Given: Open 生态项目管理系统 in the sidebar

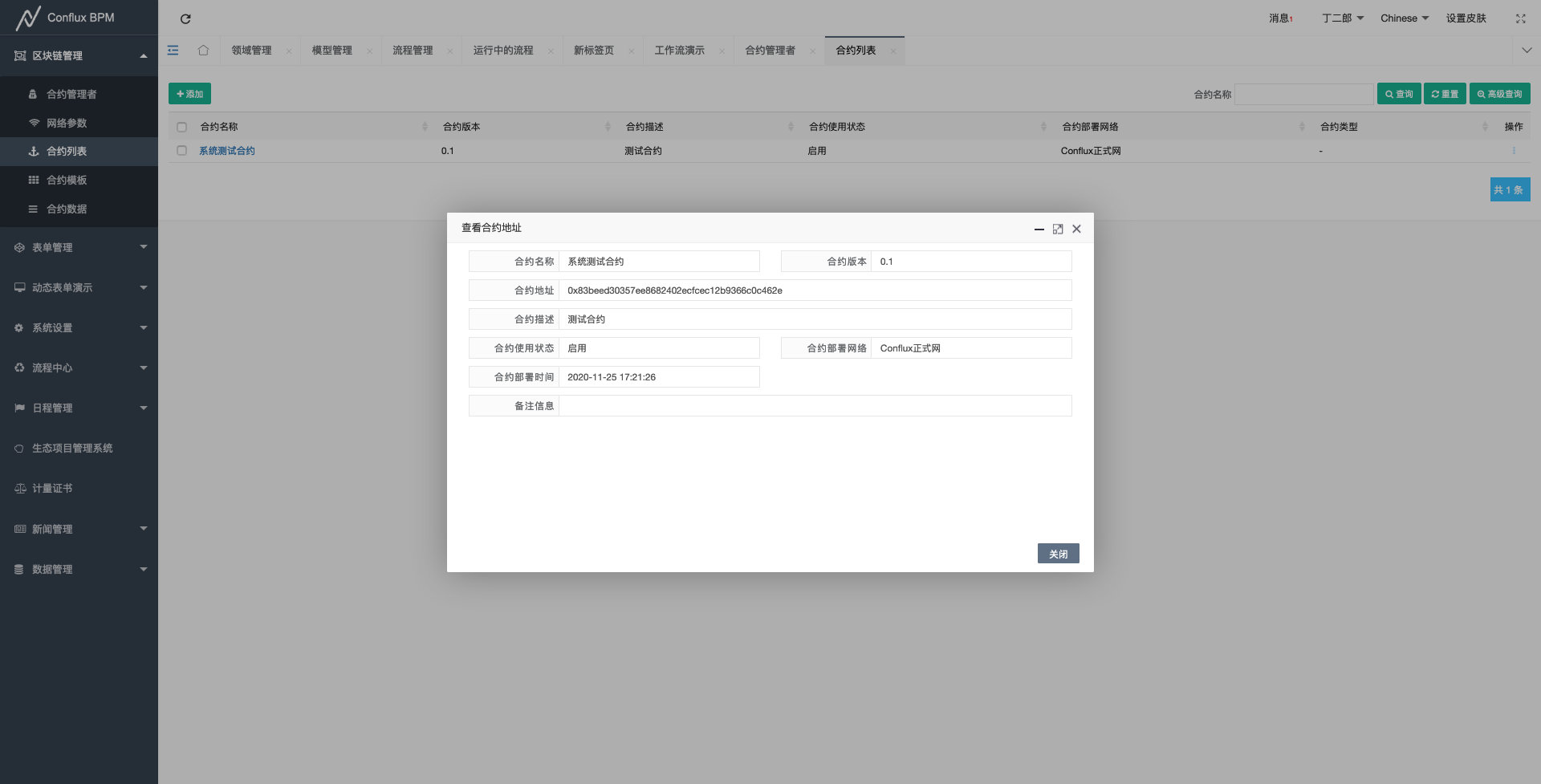Looking at the screenshot, I should coord(79,448).
